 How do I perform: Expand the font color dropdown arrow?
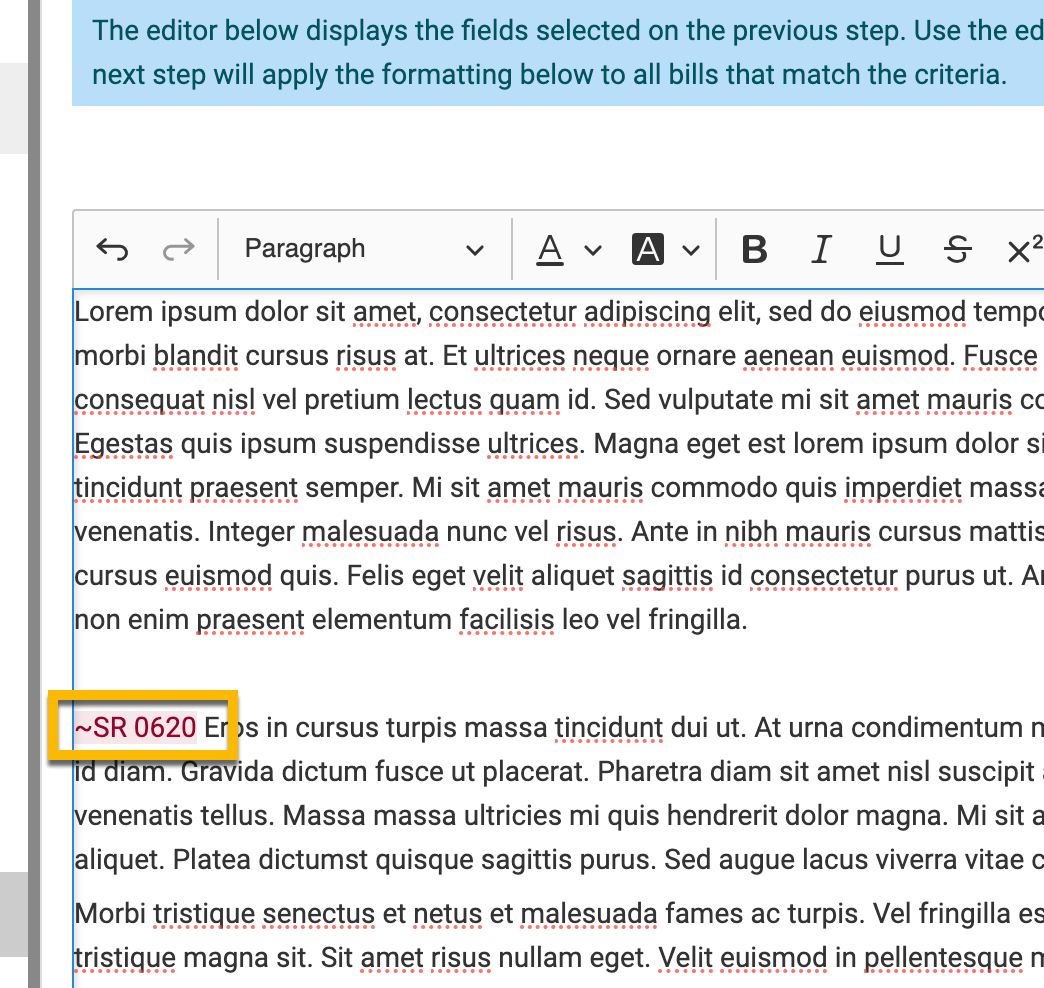(593, 250)
